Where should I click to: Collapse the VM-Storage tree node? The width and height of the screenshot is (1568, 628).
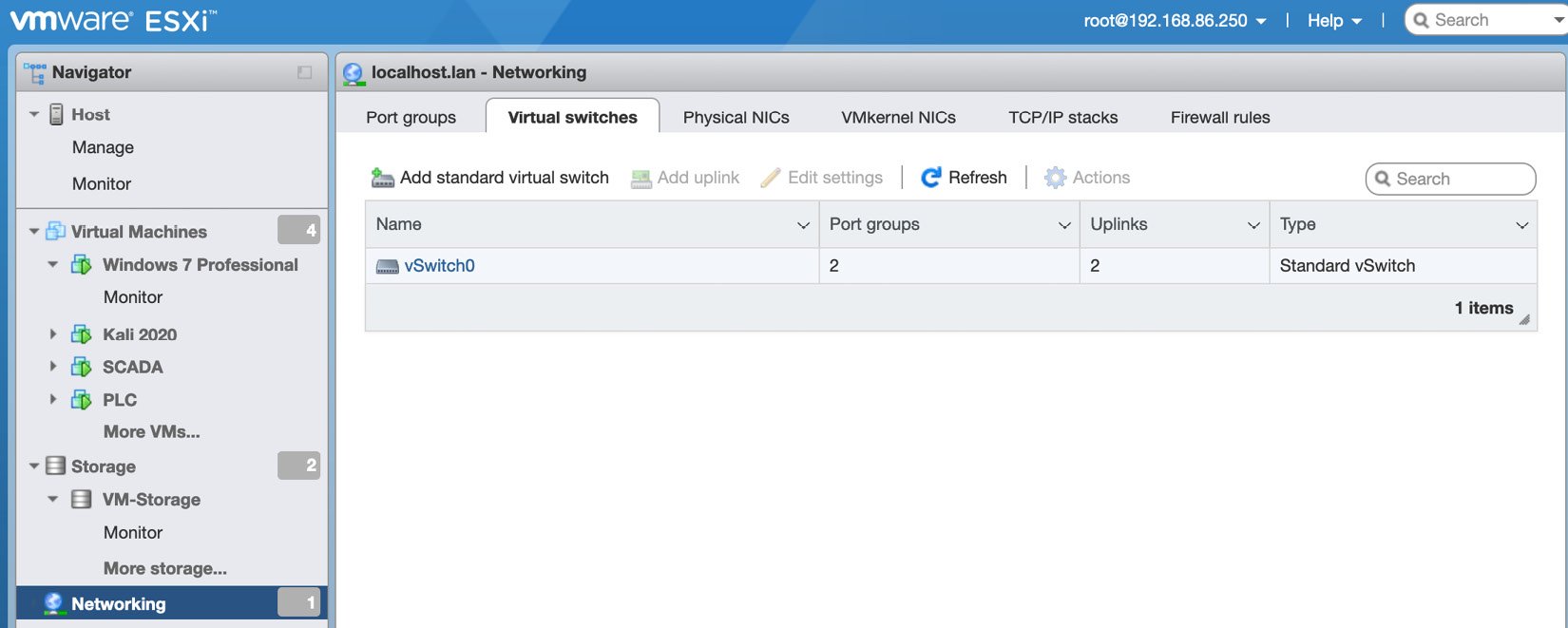tap(53, 499)
